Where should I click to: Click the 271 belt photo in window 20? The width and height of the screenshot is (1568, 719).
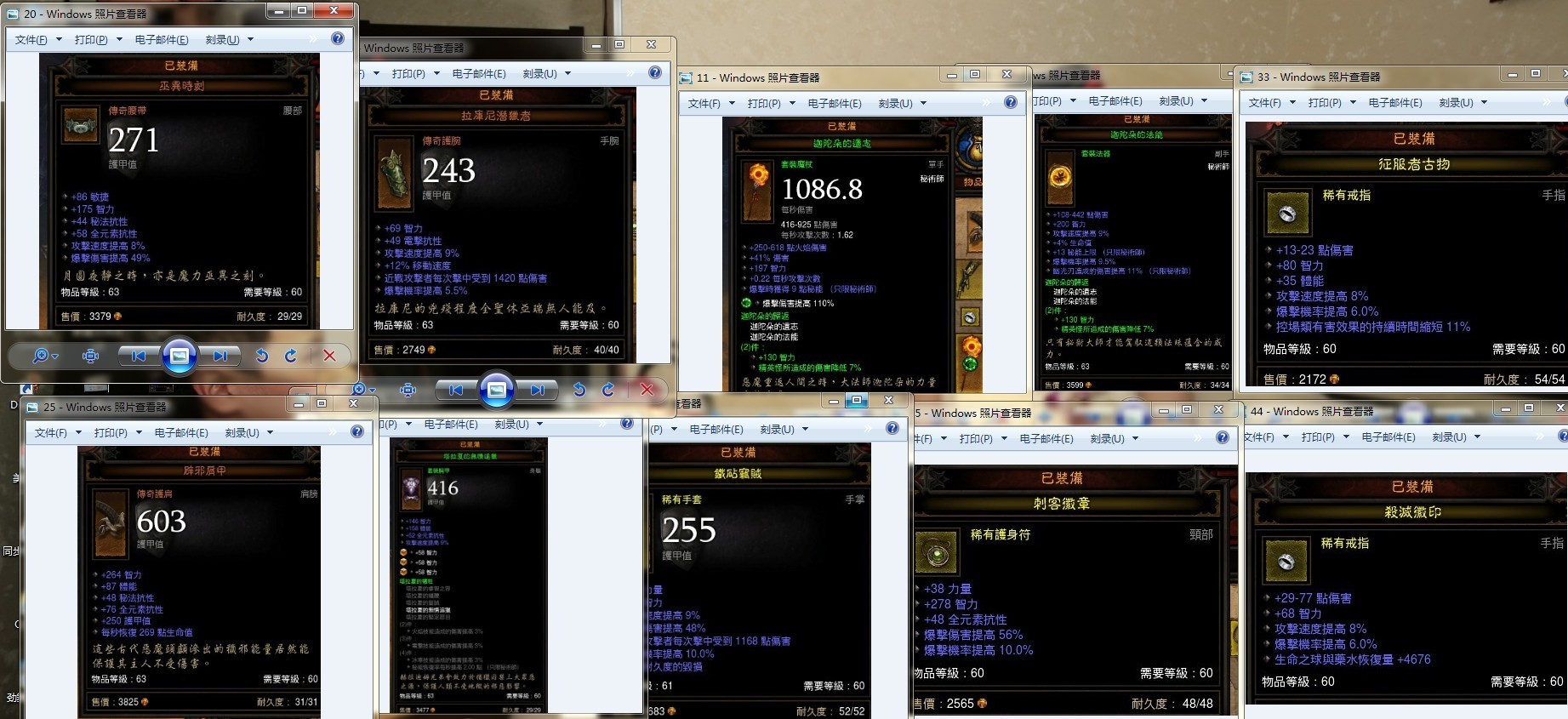pyautogui.click(x=180, y=191)
